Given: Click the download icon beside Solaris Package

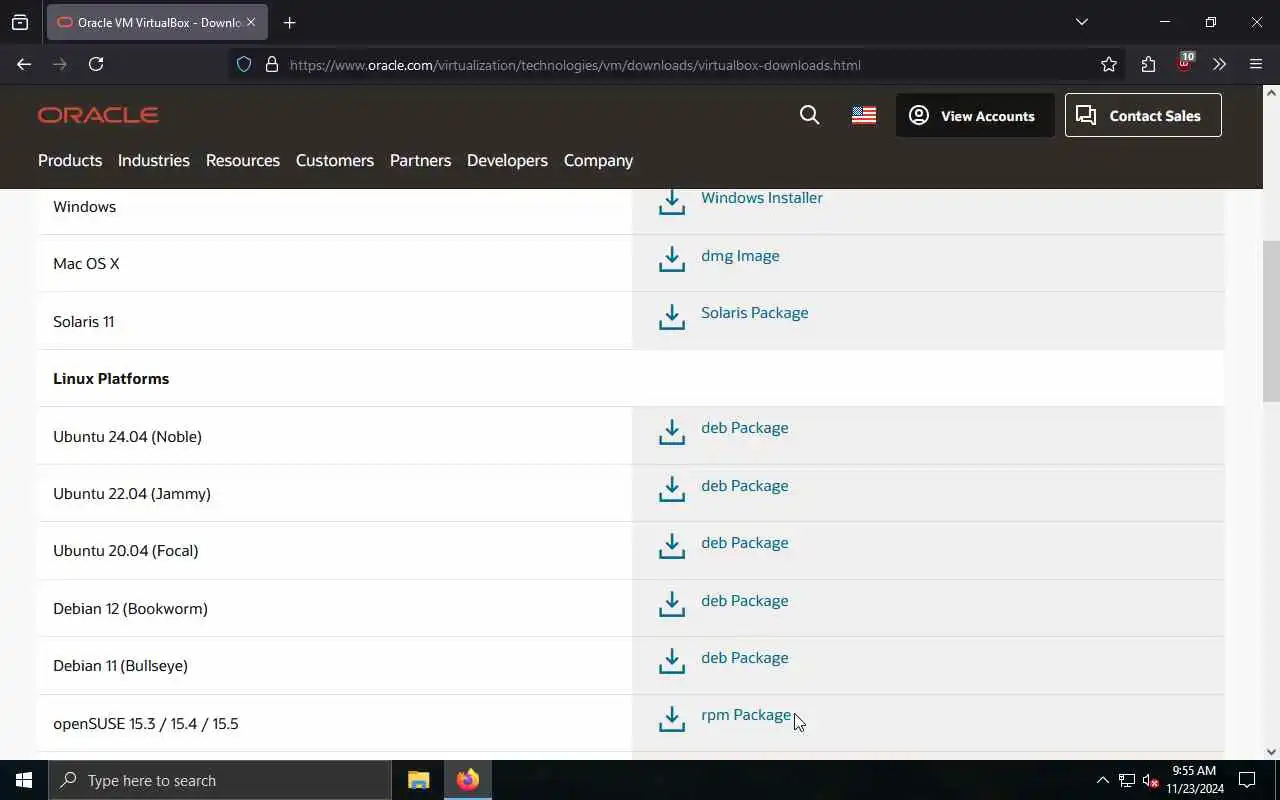Looking at the screenshot, I should point(672,316).
